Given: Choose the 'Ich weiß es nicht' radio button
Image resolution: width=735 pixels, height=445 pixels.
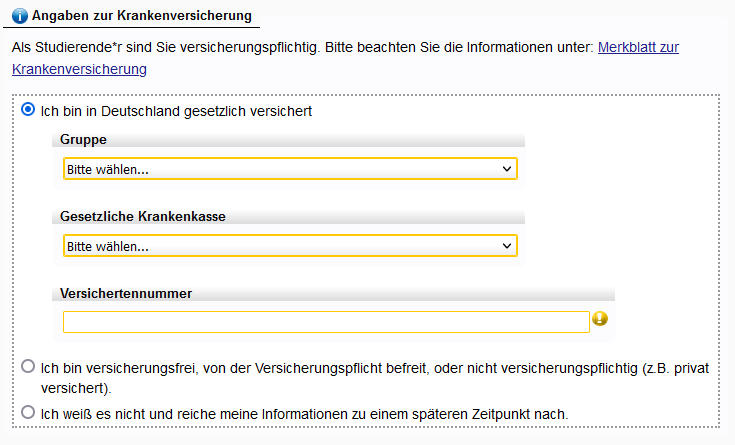Looking at the screenshot, I should click(28, 412).
